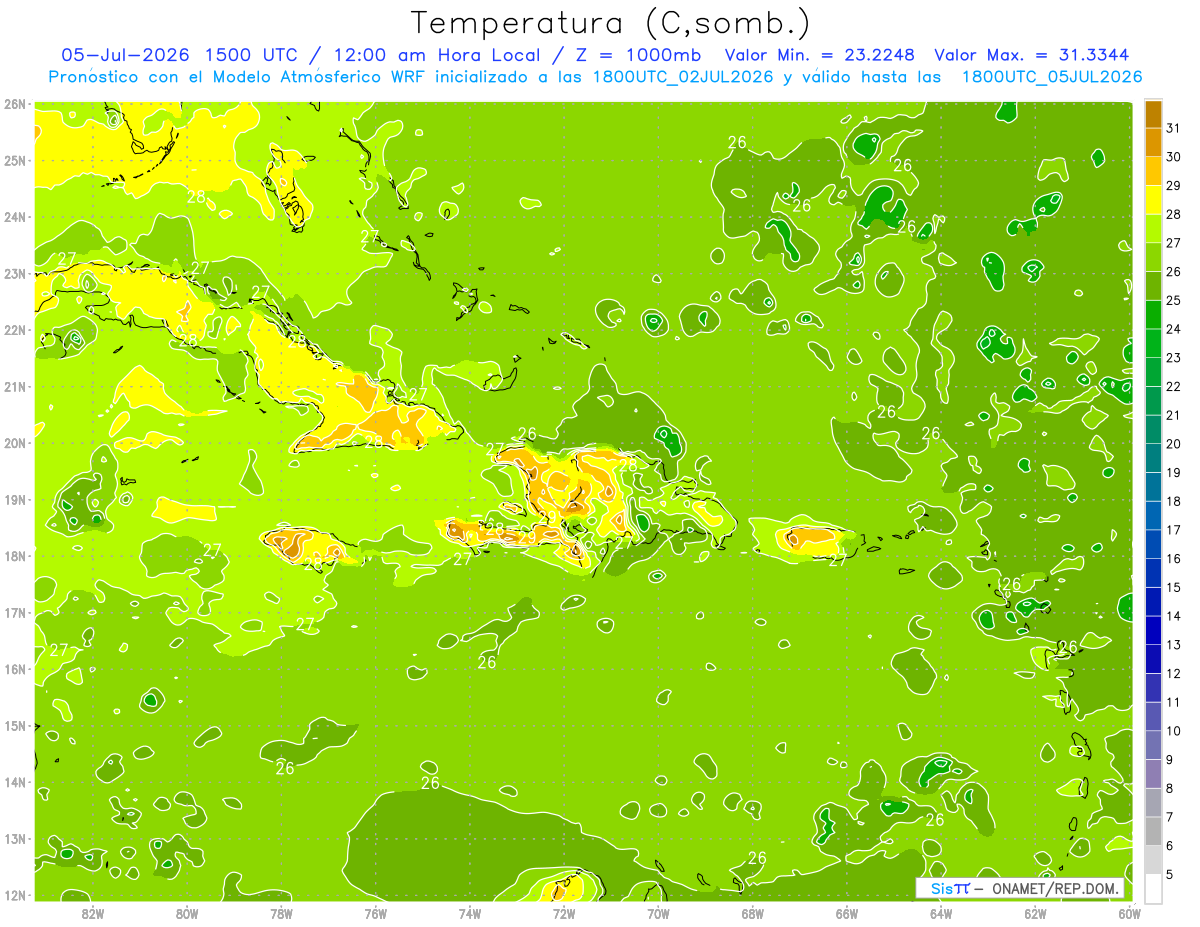Screen dimensions: 1200x927
Task: Click the 70W longitude axis label
Action: (x=658, y=913)
